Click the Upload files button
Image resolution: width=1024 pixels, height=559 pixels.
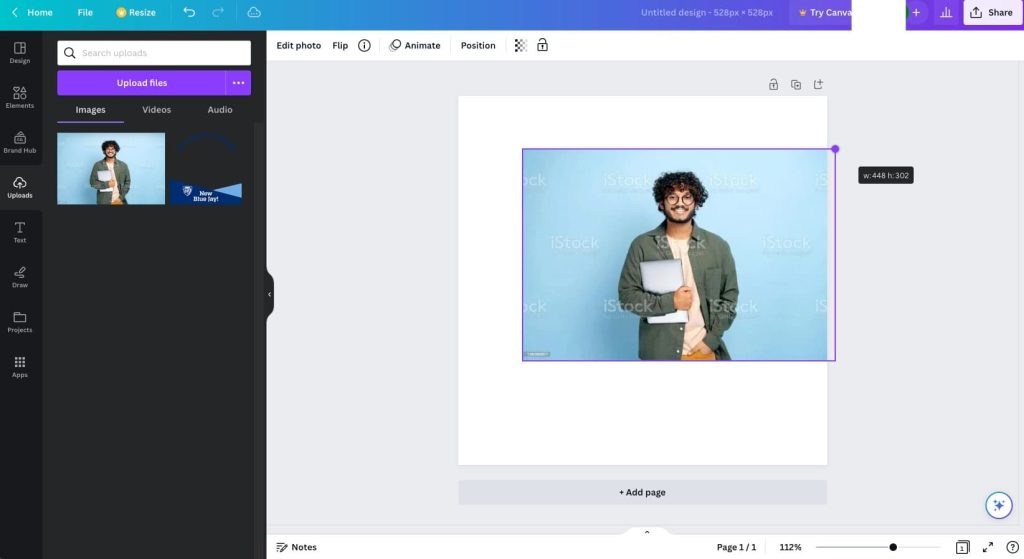(142, 83)
